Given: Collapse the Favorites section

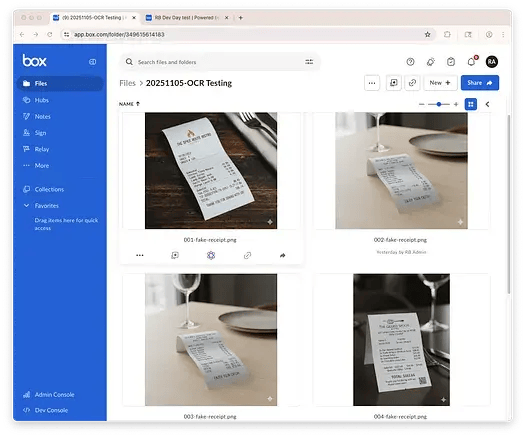Looking at the screenshot, I should 26,206.
